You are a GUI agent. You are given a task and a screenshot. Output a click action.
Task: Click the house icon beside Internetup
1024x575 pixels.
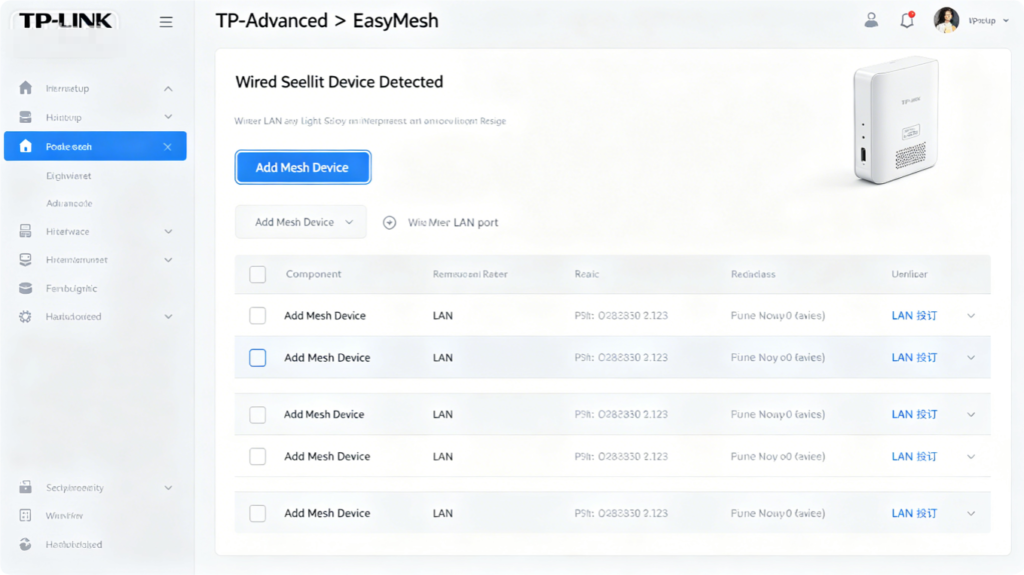(25, 88)
